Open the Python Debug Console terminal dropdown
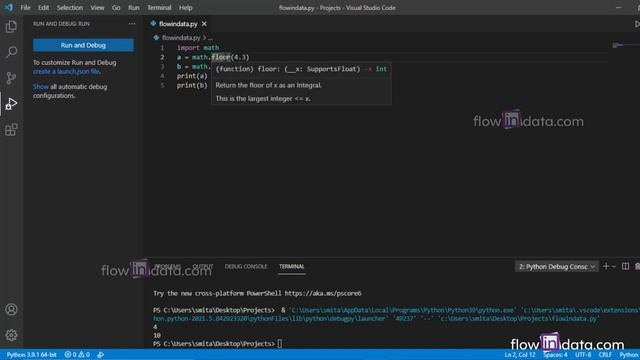 click(x=557, y=267)
